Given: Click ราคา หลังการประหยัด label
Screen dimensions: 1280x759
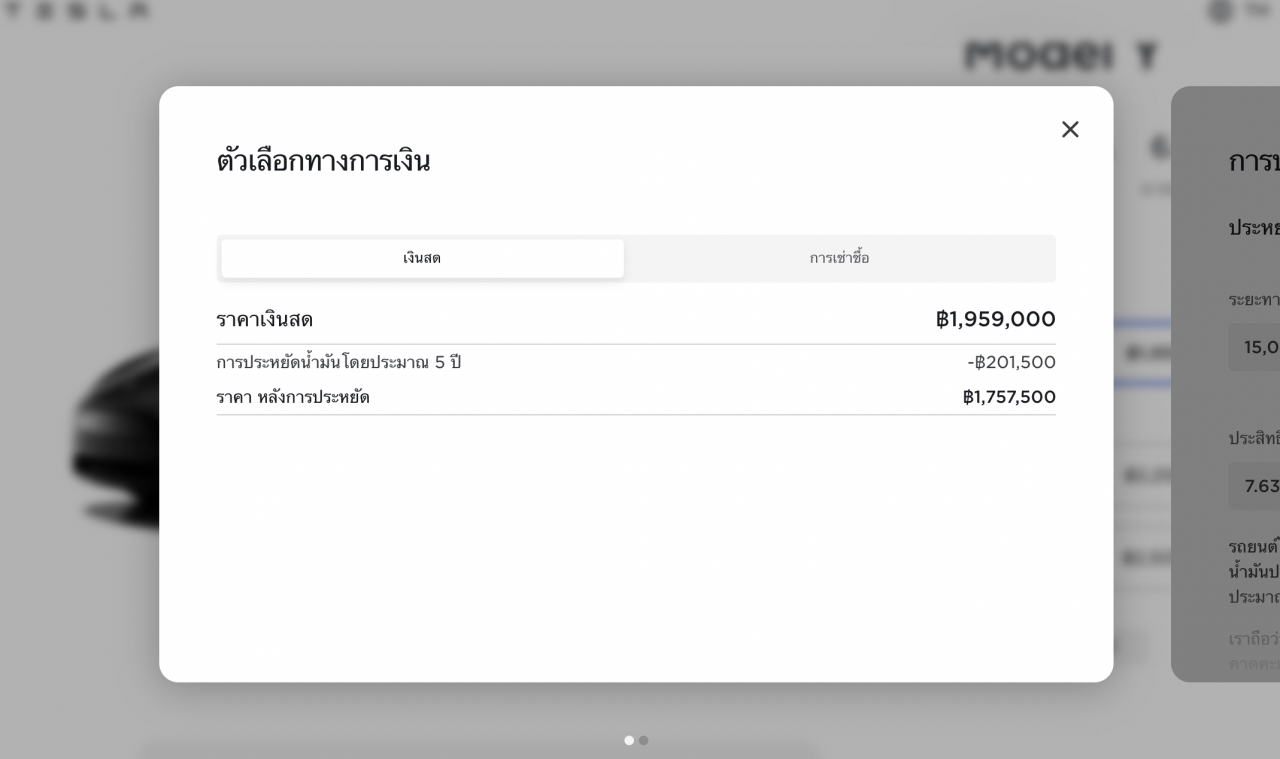Looking at the screenshot, I should click(x=293, y=397).
